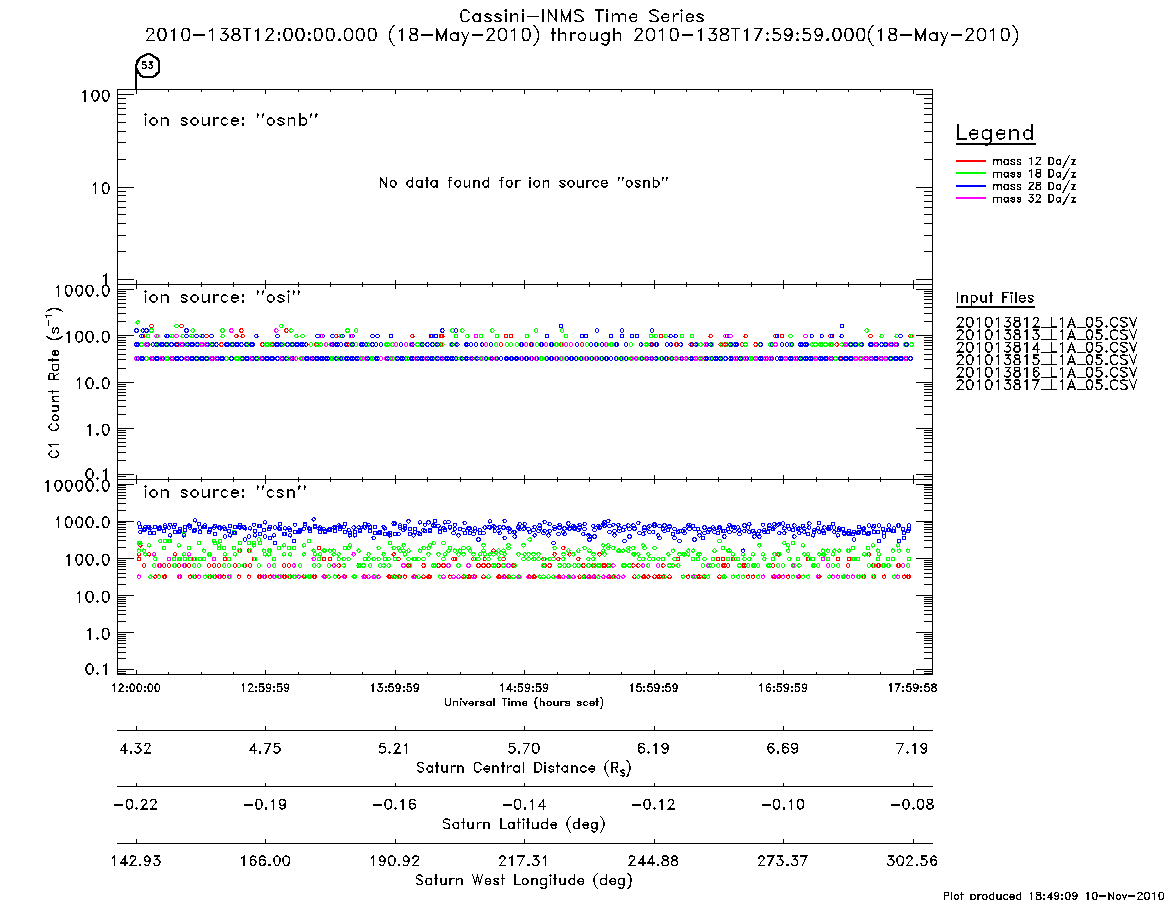Click the red mass 12 Da/z legend line
1165x900 pixels.
click(x=970, y=161)
